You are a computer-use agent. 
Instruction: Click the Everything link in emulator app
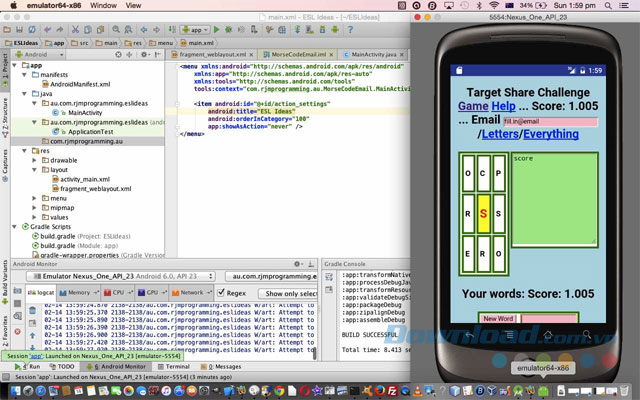551,133
